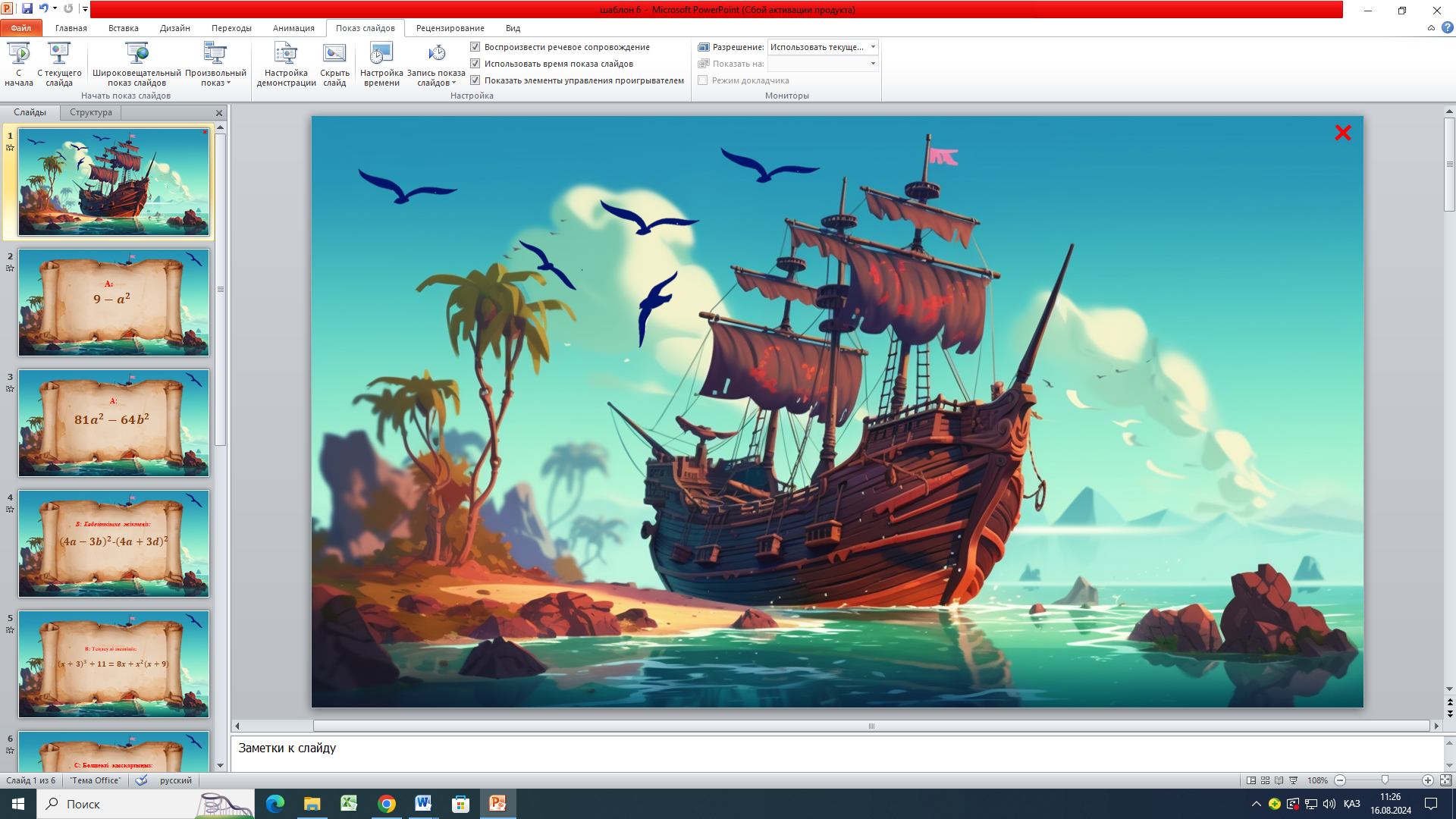
Task: Click zoom in plus button
Action: pos(1428,780)
